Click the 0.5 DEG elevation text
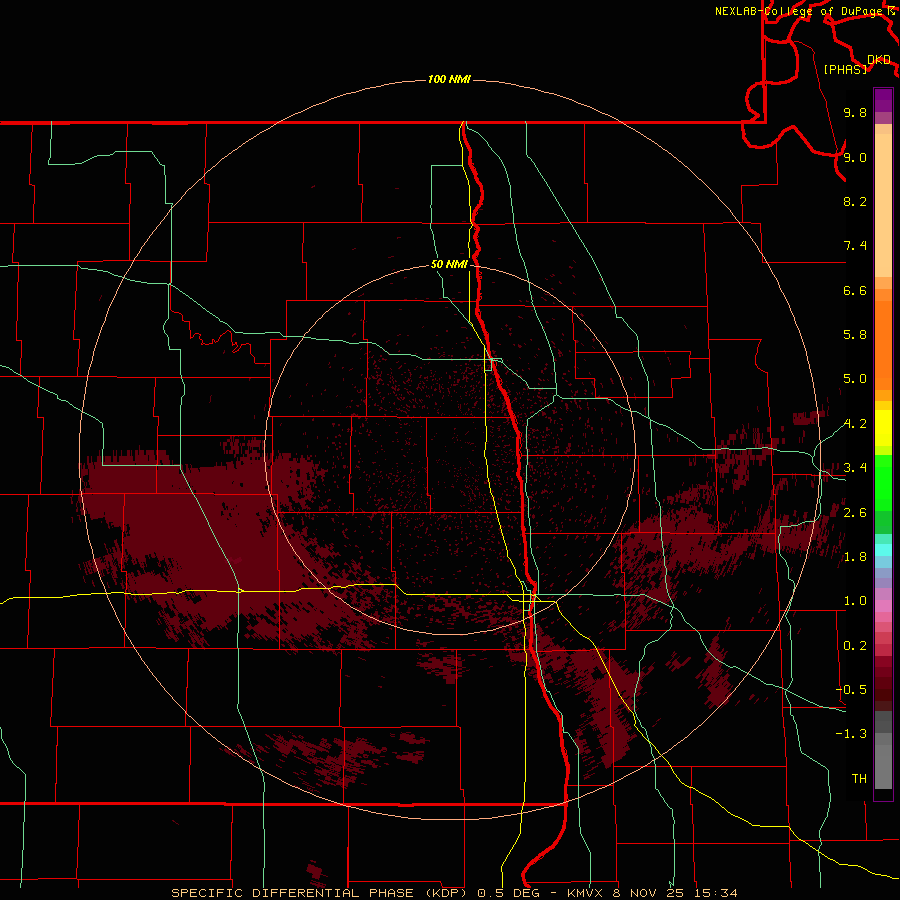The width and height of the screenshot is (900, 900). click(x=509, y=893)
